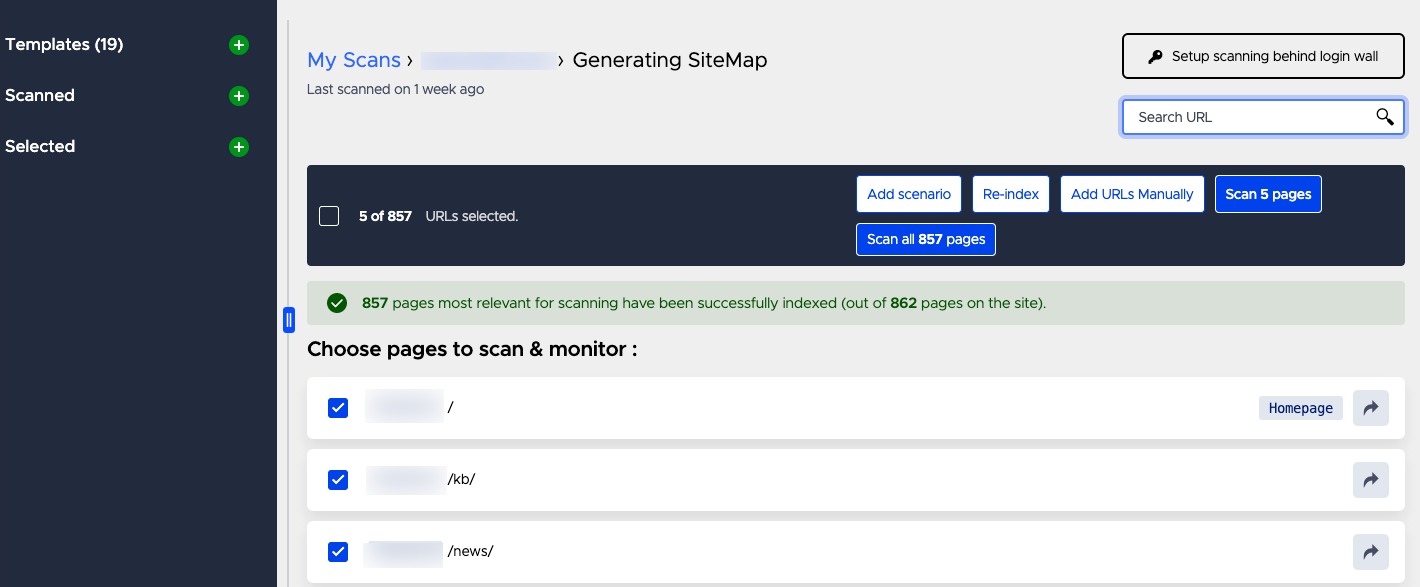Open the share arrow on the Homepage row
The image size is (1420, 587).
1371,408
